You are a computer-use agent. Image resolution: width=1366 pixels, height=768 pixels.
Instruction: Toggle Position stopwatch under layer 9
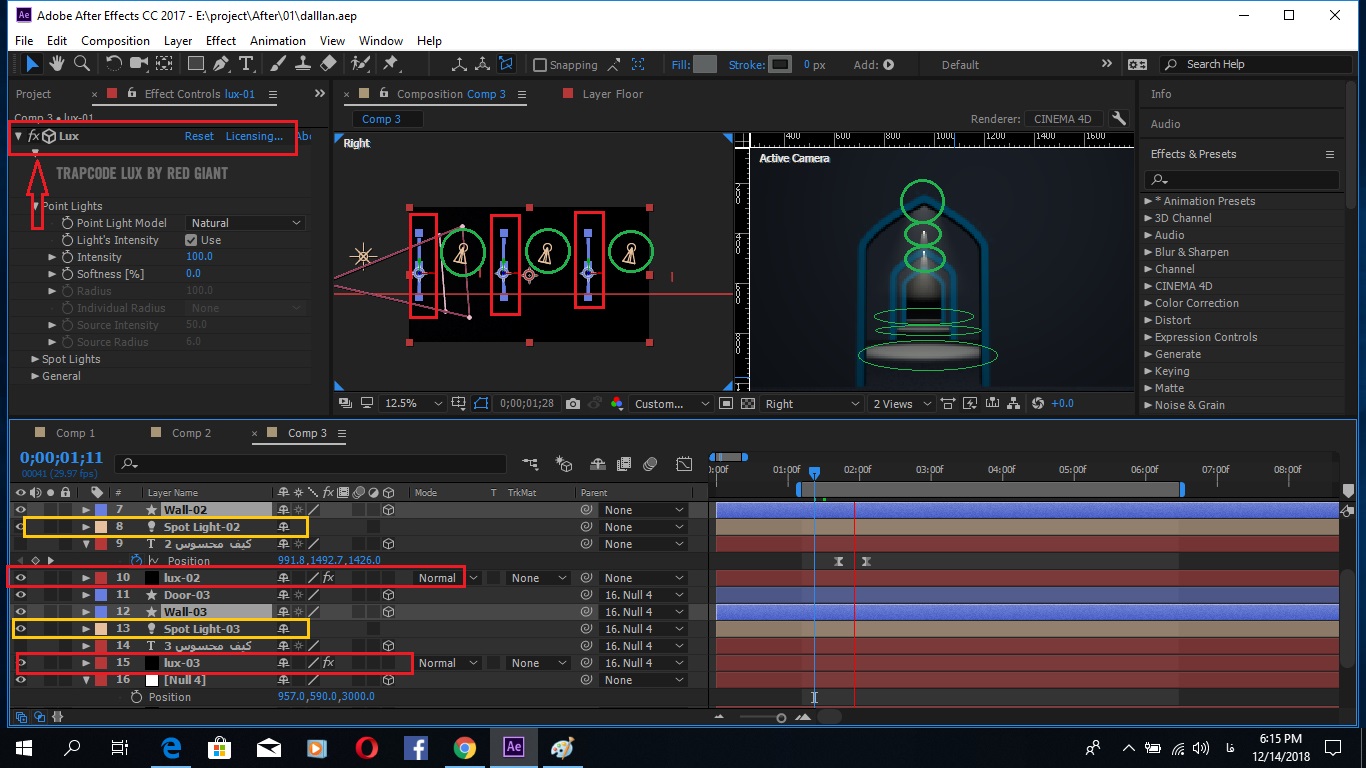point(137,561)
